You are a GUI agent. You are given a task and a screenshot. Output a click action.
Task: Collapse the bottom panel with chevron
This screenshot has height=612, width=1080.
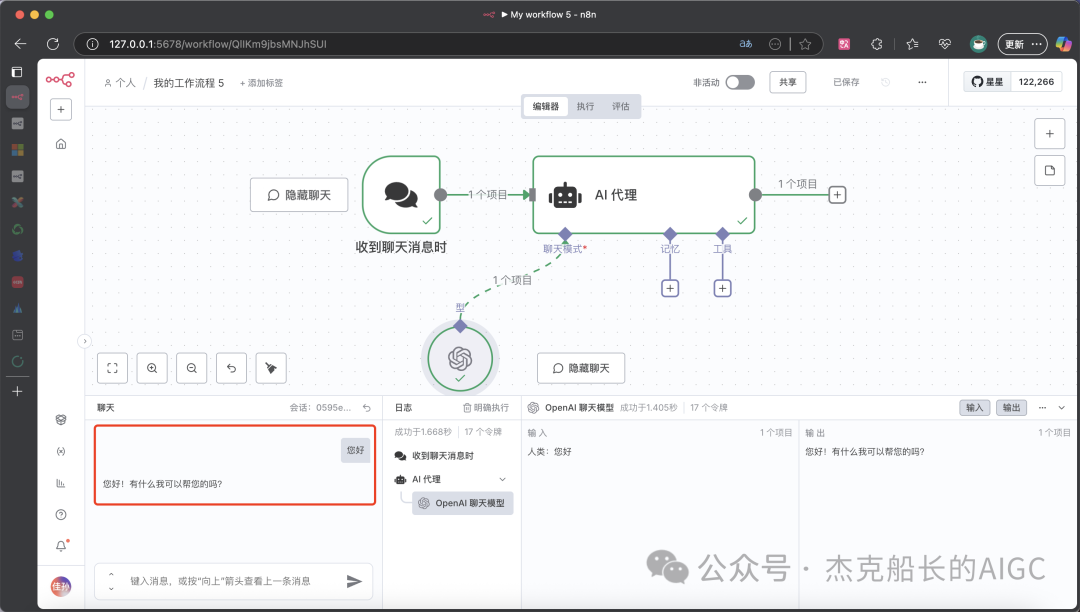click(1062, 408)
